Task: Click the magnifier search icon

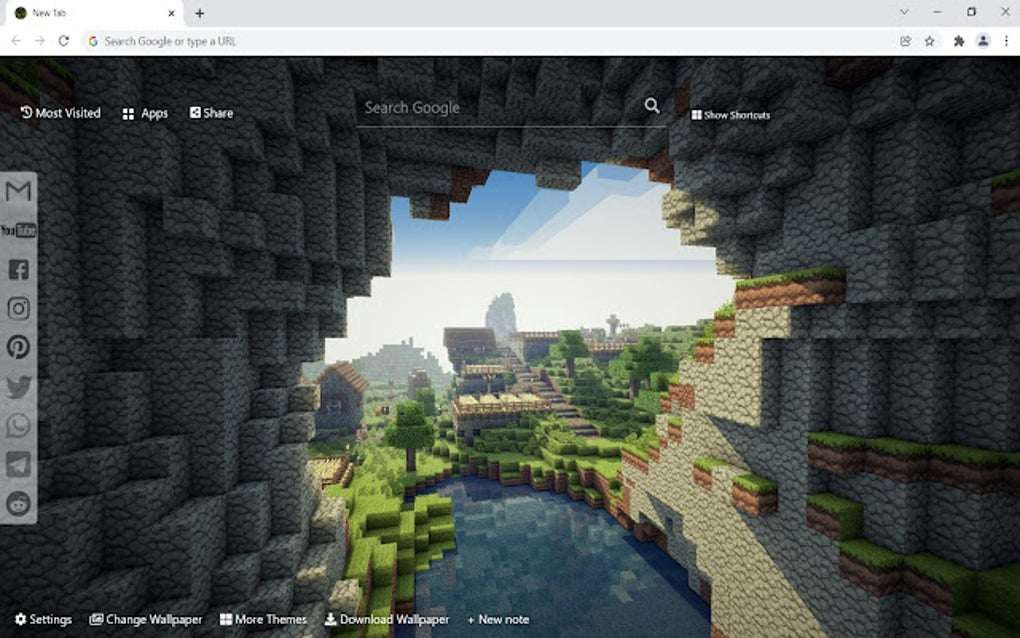Action: click(x=652, y=105)
